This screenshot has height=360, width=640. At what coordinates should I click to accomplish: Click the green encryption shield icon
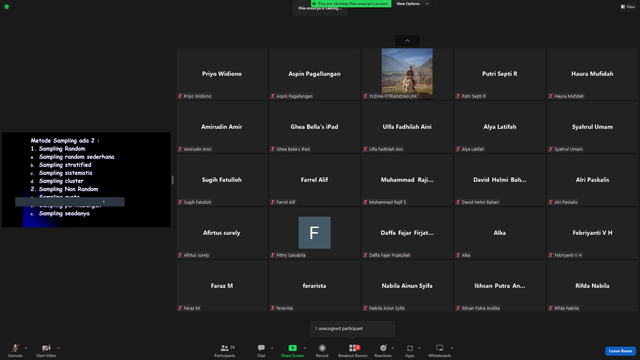7,7
